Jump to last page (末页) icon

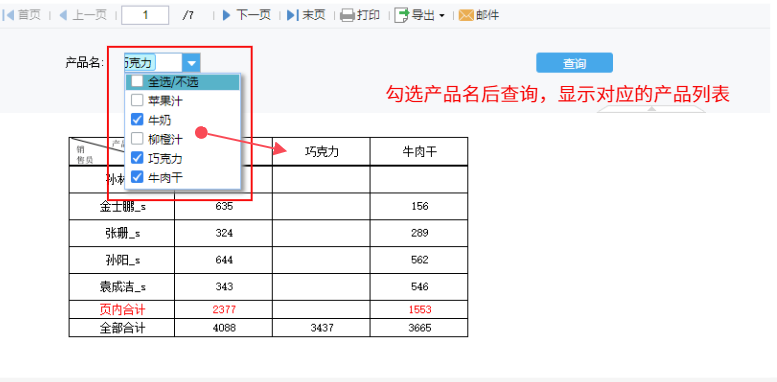(292, 15)
